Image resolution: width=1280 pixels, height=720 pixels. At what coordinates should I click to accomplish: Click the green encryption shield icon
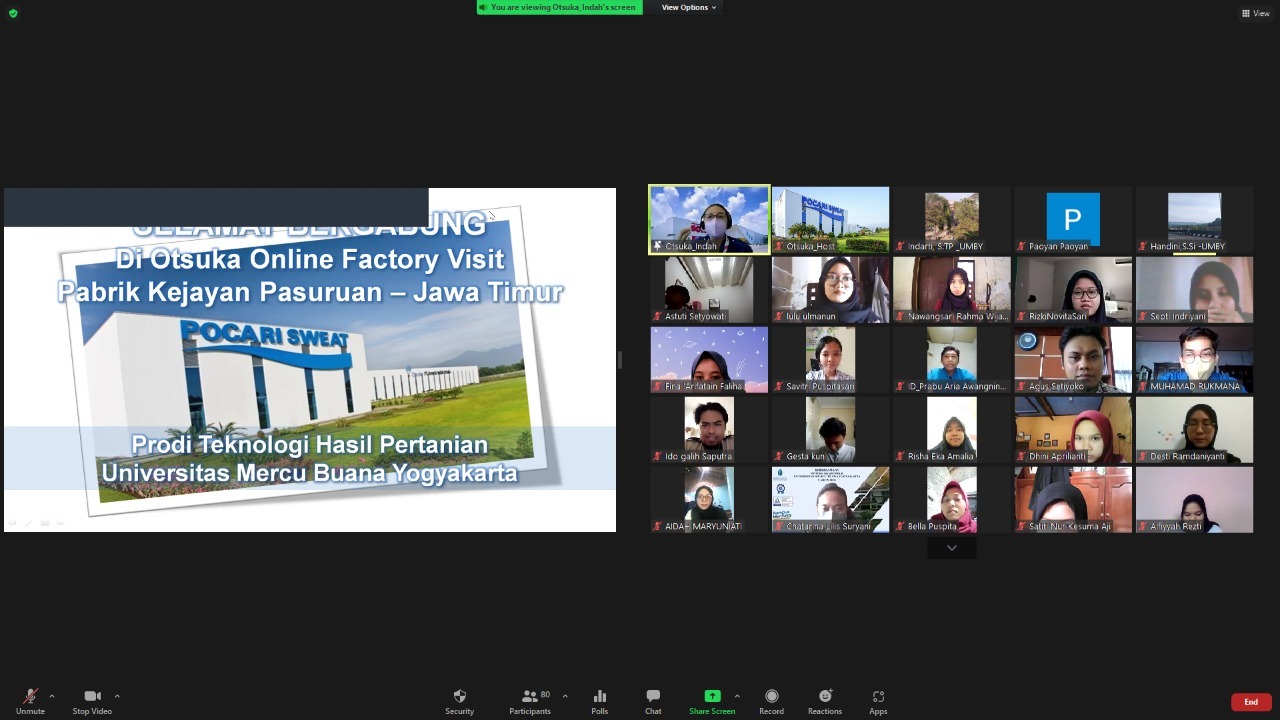pyautogui.click(x=13, y=13)
